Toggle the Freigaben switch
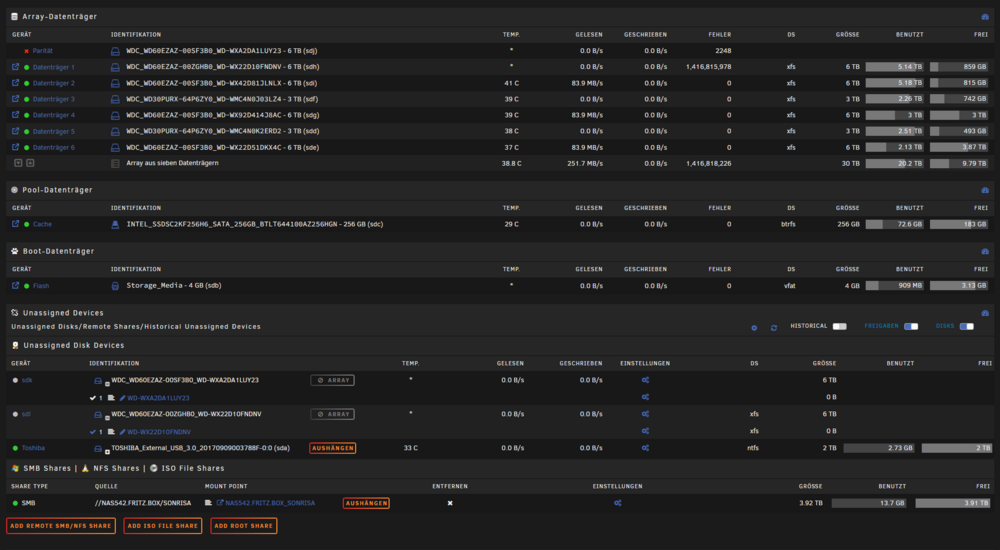This screenshot has height=550, width=1000. coord(911,326)
